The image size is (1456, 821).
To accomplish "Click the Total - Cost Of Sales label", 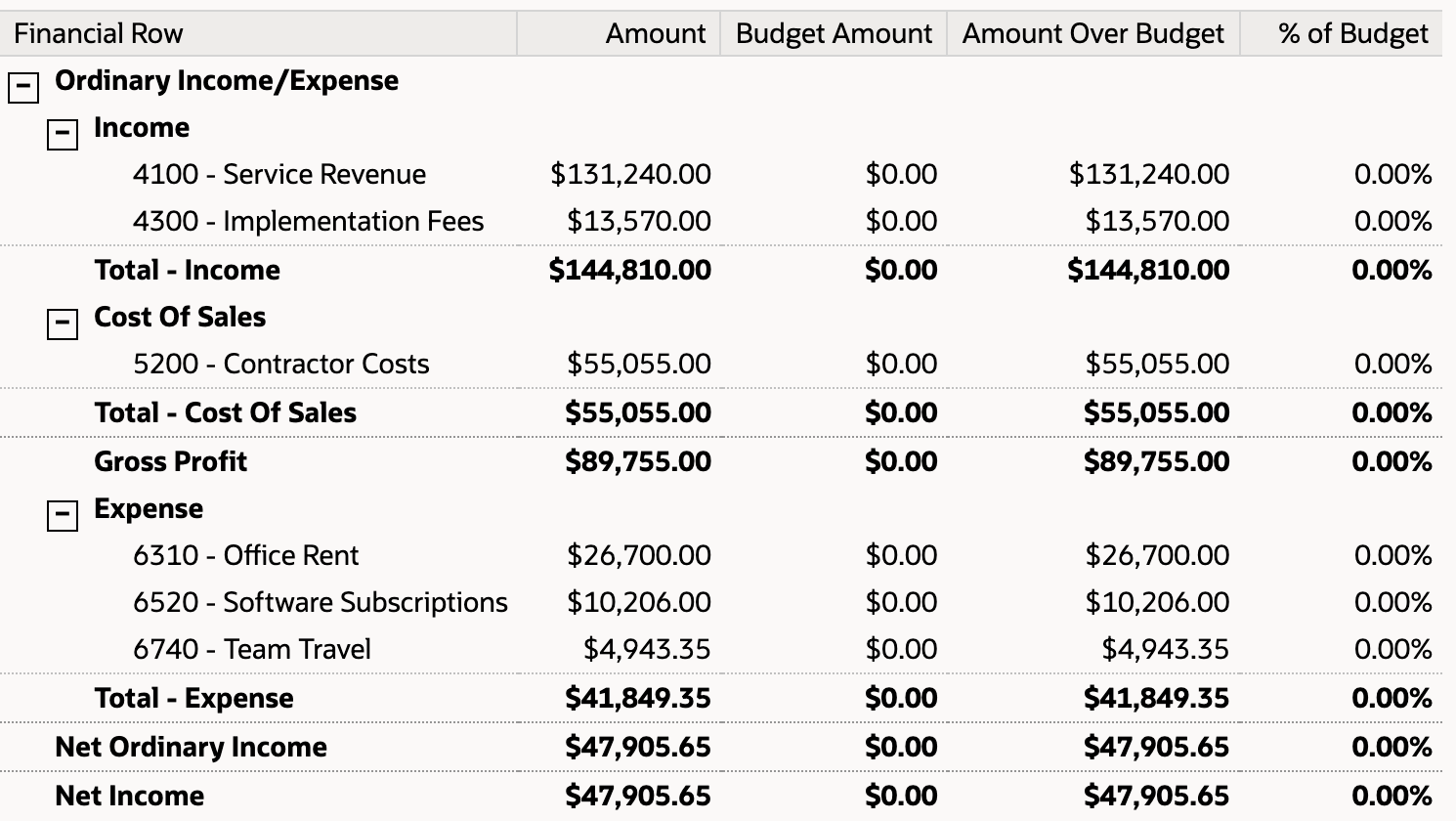I will tap(226, 412).
